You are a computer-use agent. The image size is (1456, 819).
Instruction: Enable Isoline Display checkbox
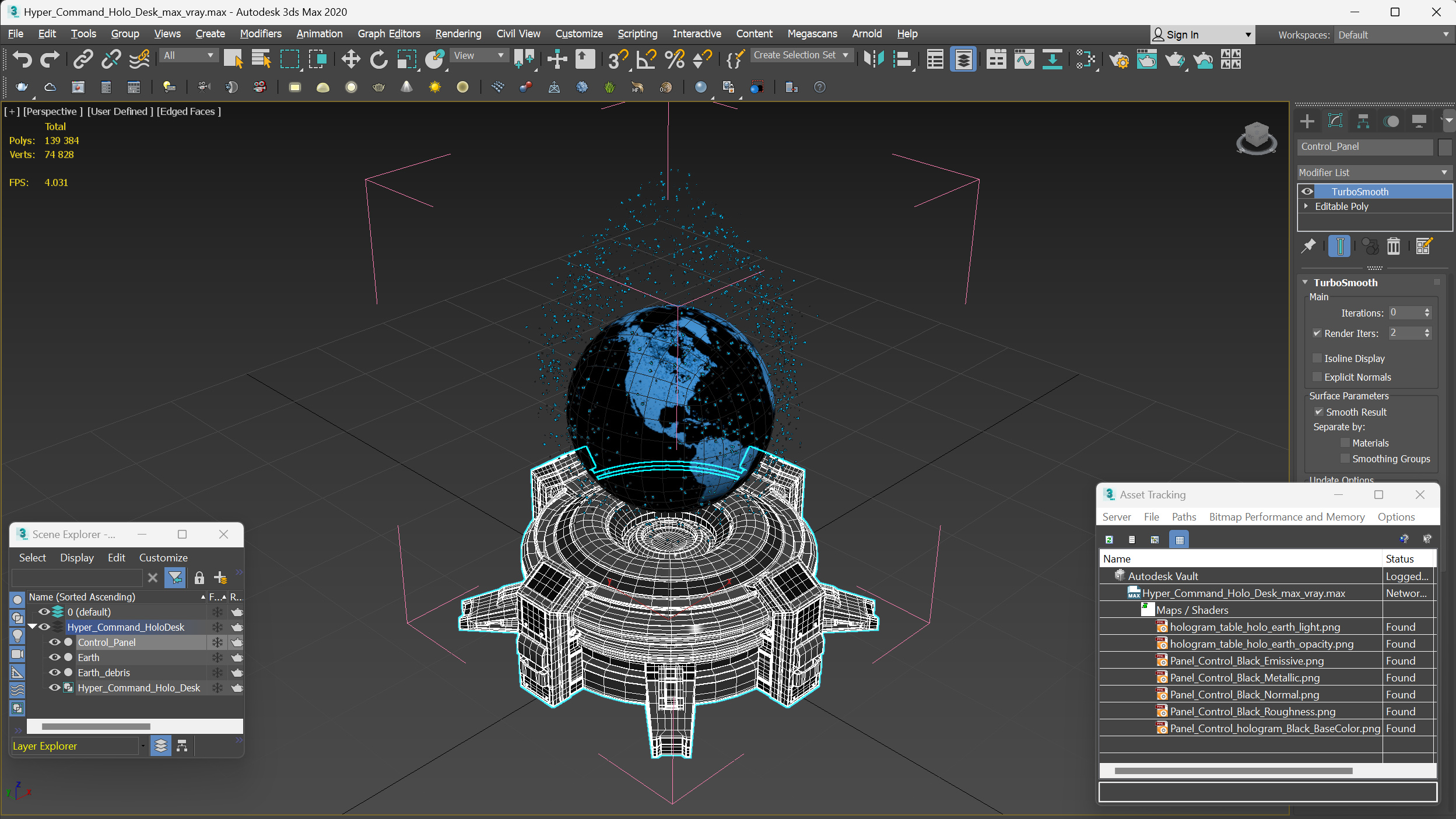tap(1317, 358)
